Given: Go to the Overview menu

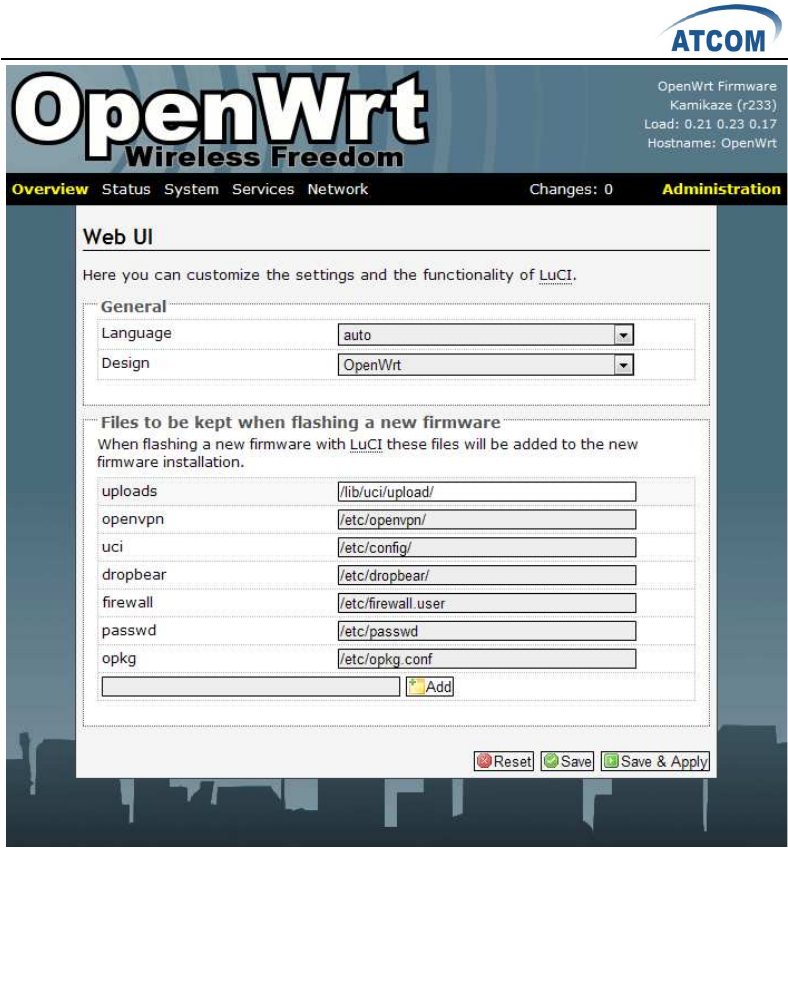Looking at the screenshot, I should pos(50,189).
